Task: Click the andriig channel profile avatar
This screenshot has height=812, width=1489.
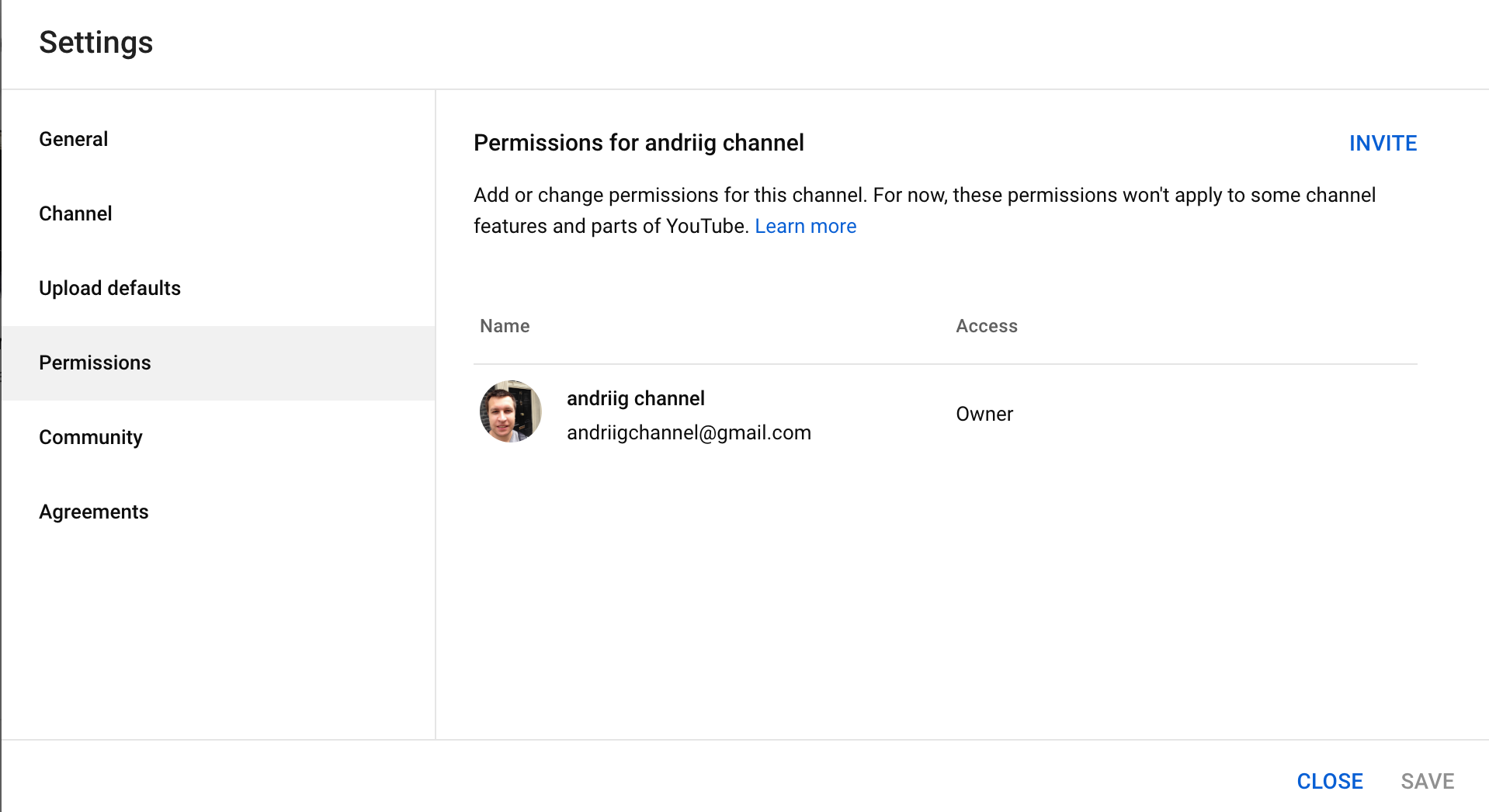Action: tap(510, 411)
